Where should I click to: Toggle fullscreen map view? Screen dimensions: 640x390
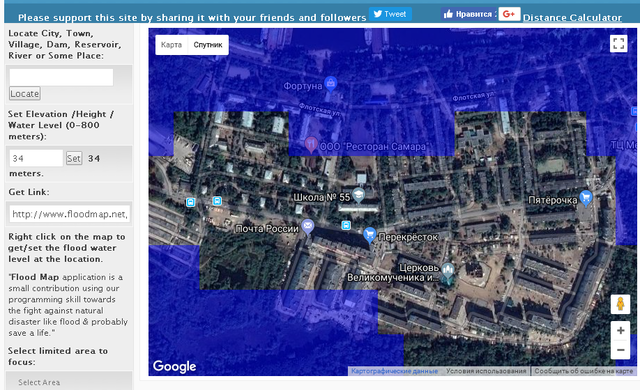pos(618,43)
